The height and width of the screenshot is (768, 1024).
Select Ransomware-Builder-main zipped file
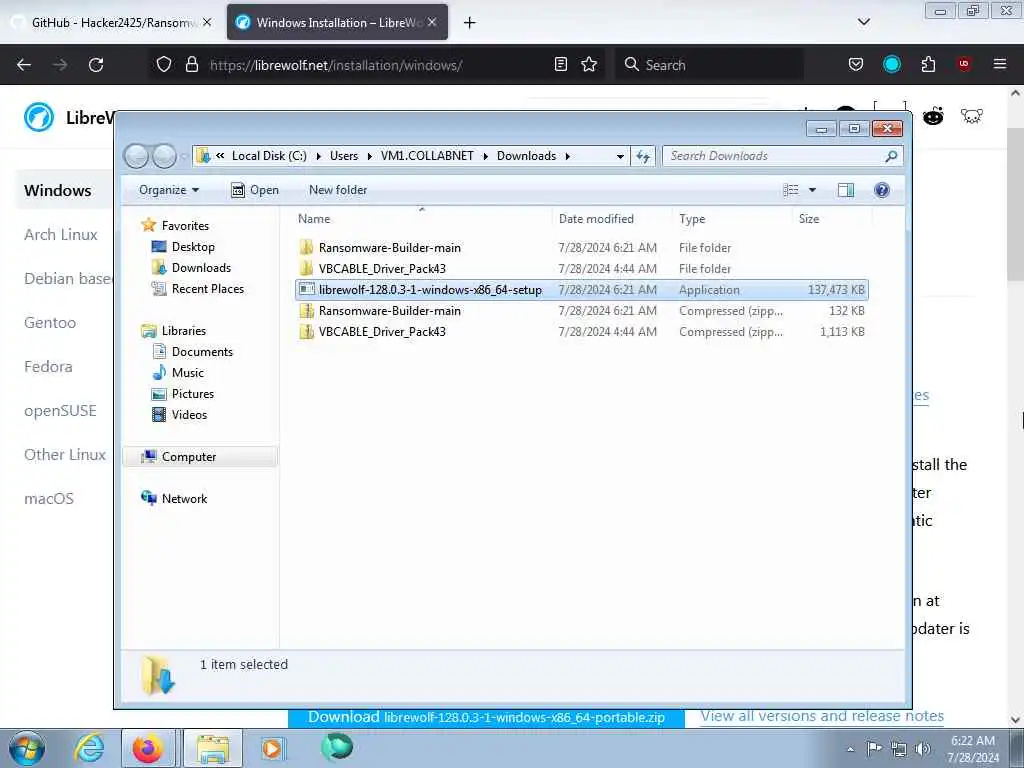pos(582,311)
